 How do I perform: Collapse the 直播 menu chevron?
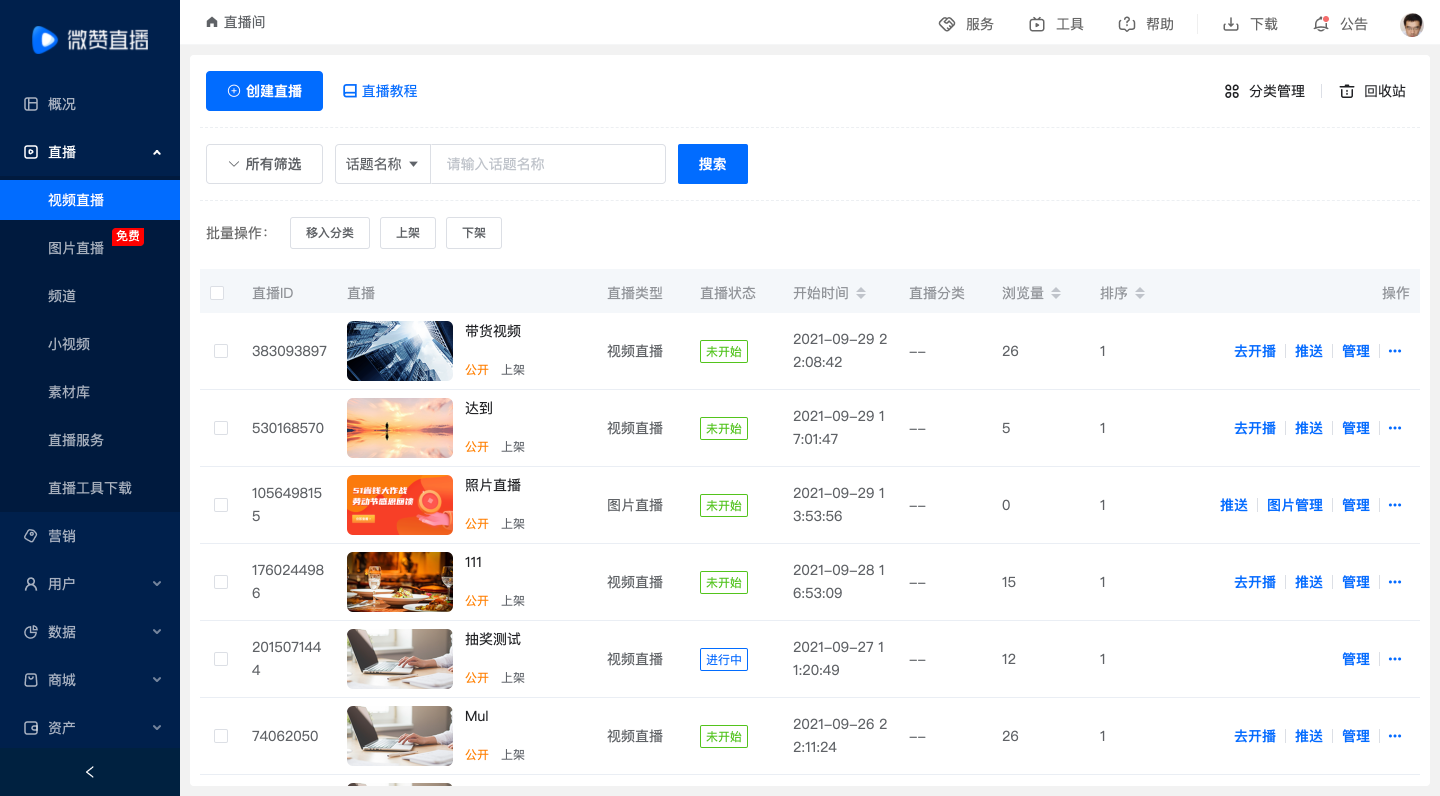point(157,152)
